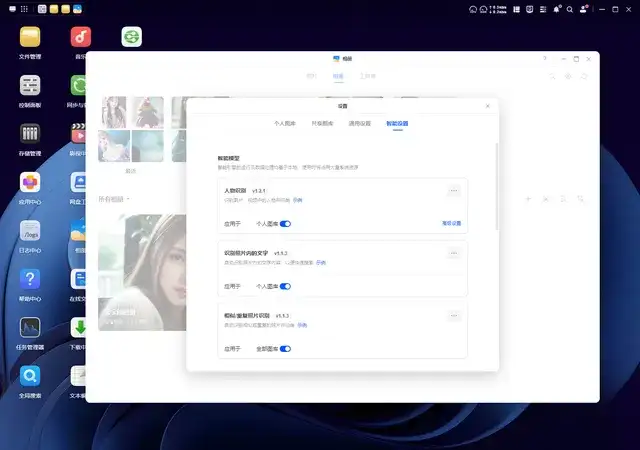
Task: Open 高级设置 link in 人物识别 card
Action: [451, 223]
